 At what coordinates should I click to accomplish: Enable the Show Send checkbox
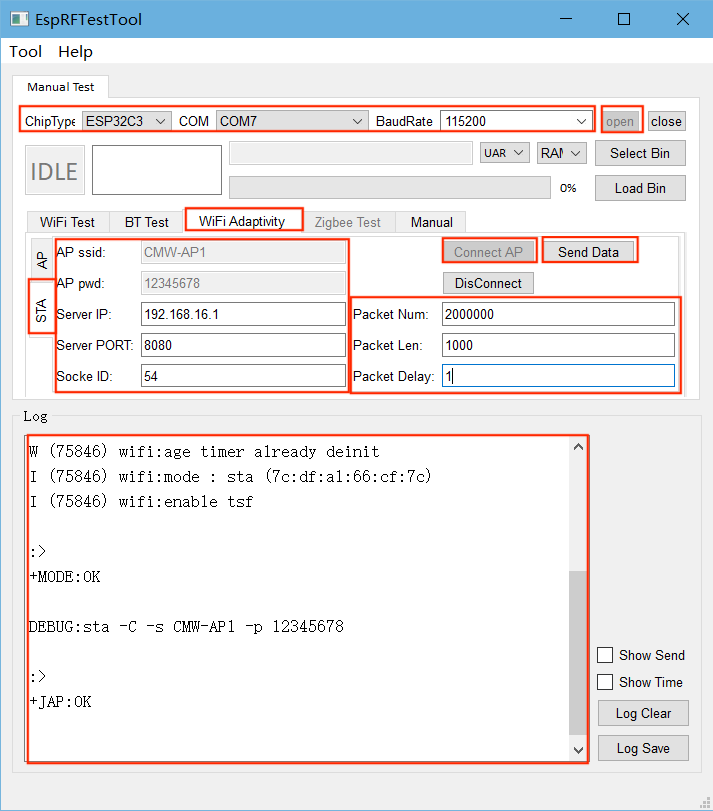605,655
